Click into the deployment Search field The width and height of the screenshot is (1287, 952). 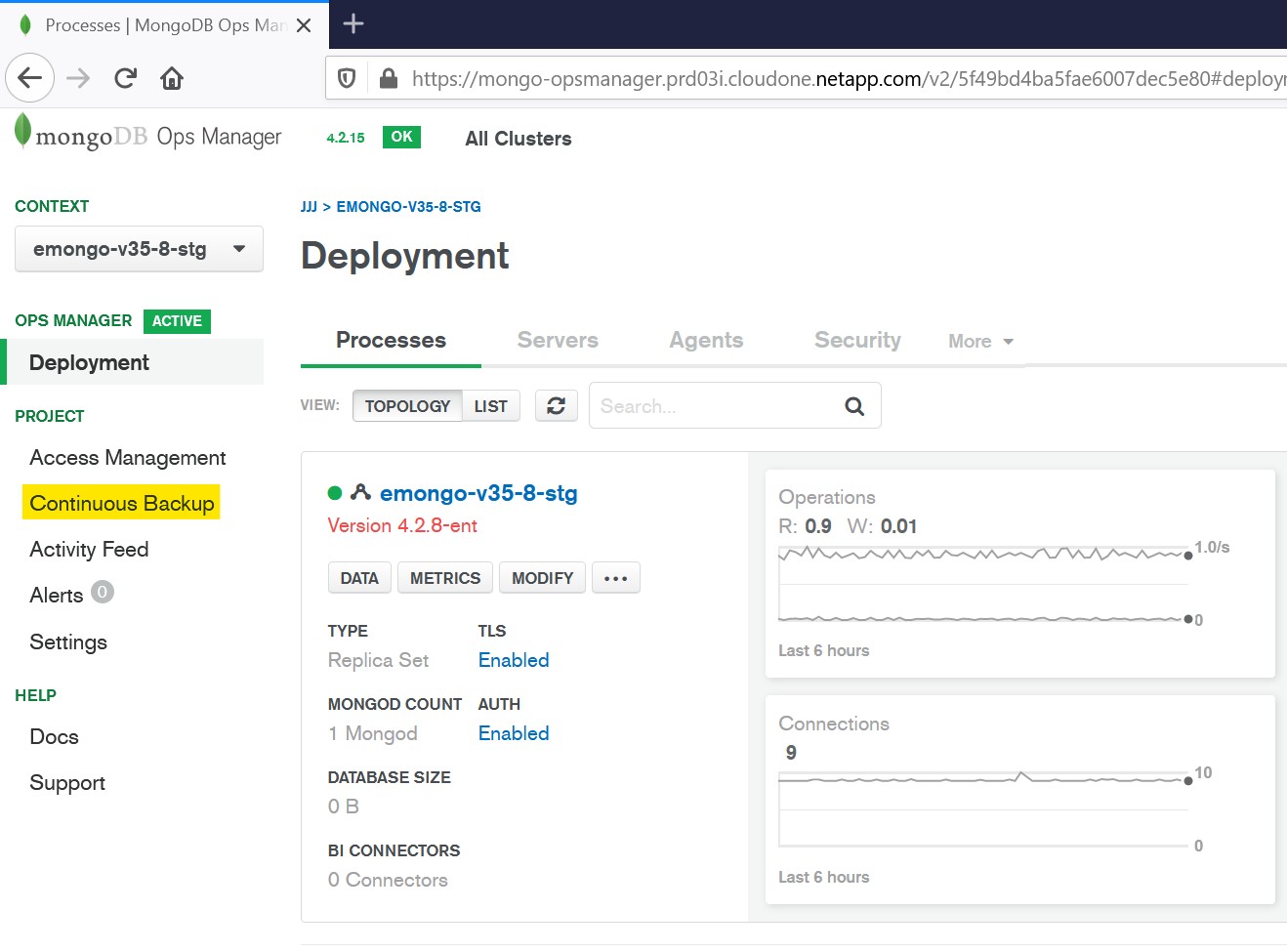(x=713, y=406)
